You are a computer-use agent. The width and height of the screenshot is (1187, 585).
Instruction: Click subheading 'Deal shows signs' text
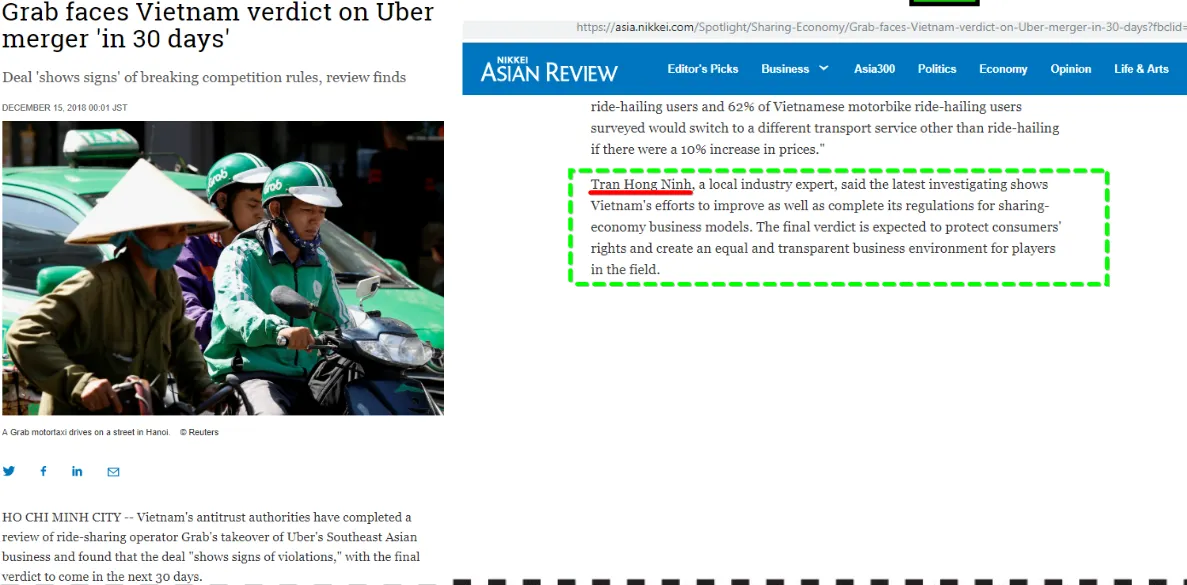(x=204, y=77)
